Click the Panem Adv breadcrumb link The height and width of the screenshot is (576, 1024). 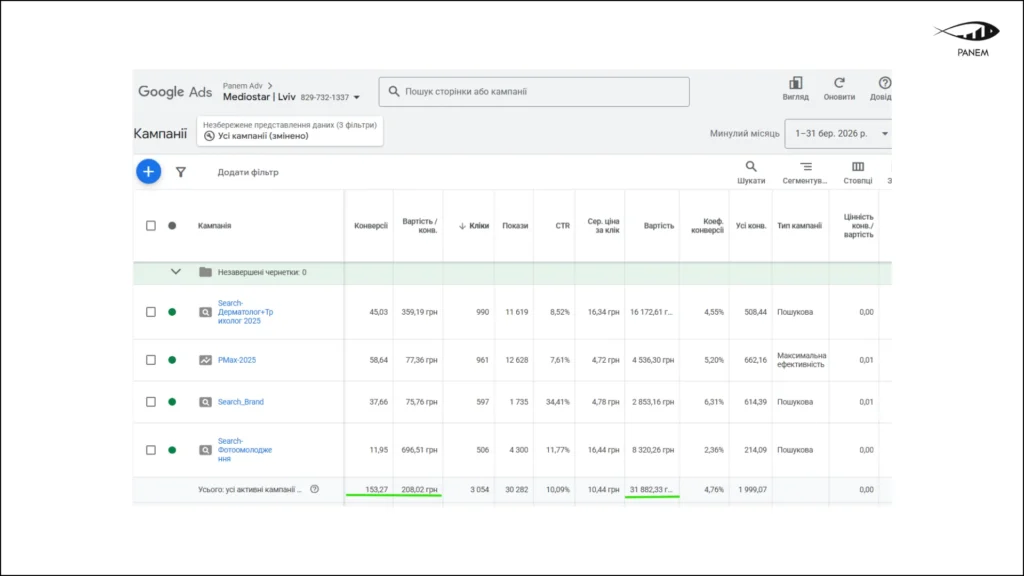[x=242, y=86]
